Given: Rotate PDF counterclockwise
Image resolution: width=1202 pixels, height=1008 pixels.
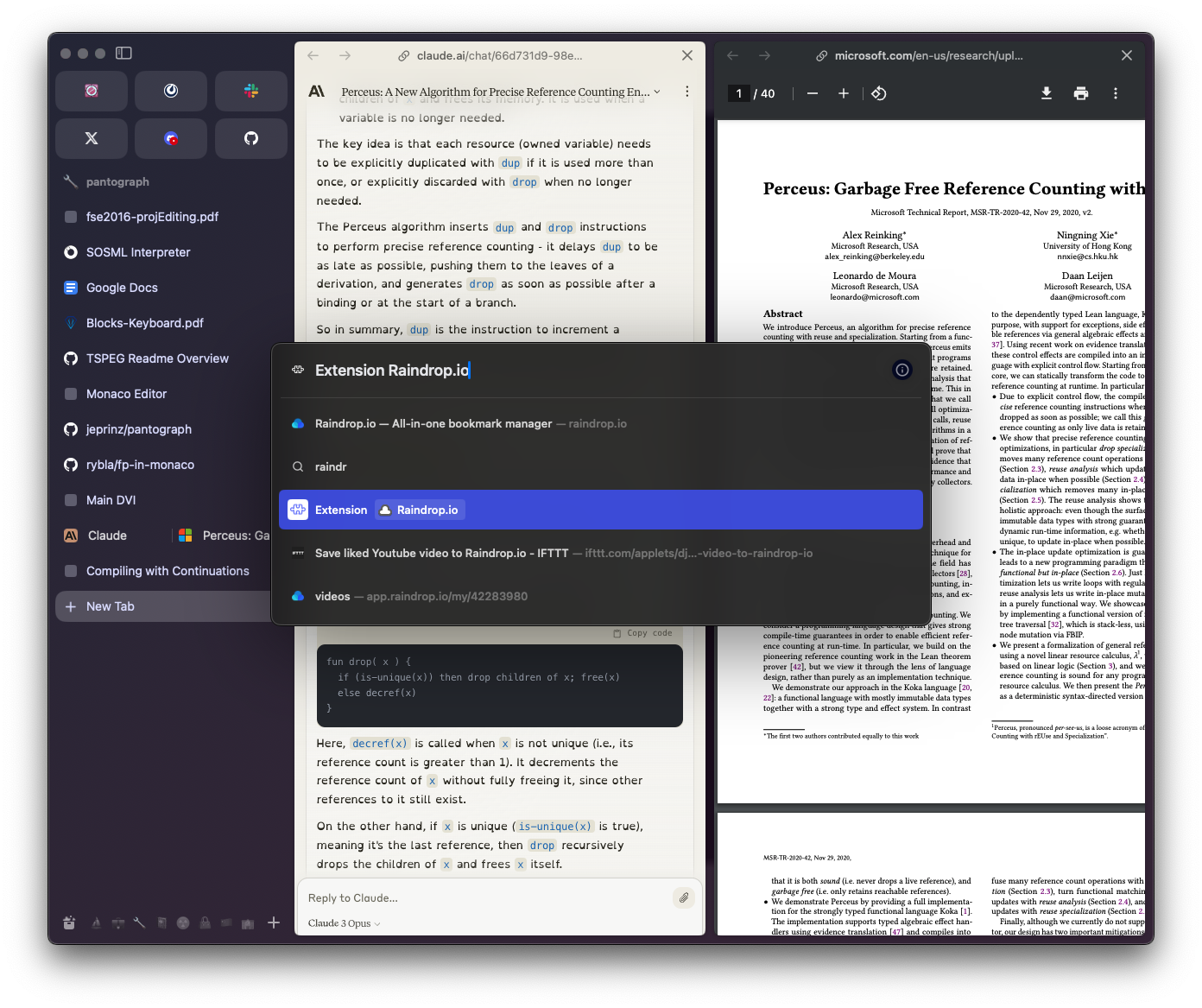Looking at the screenshot, I should coord(879,93).
